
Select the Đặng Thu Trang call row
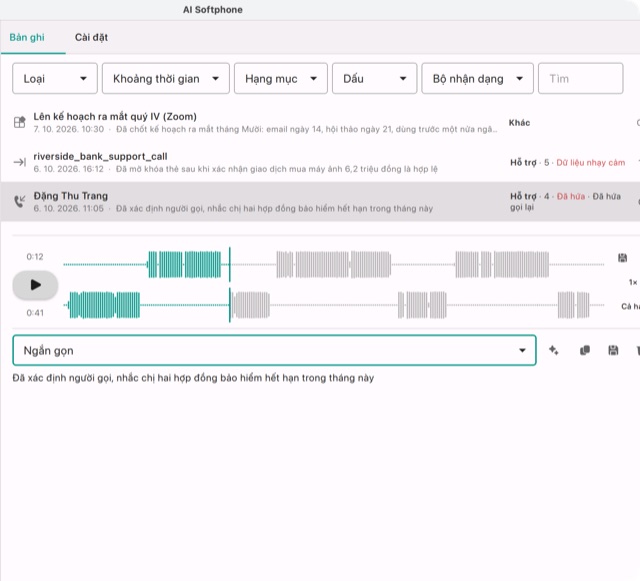320,202
